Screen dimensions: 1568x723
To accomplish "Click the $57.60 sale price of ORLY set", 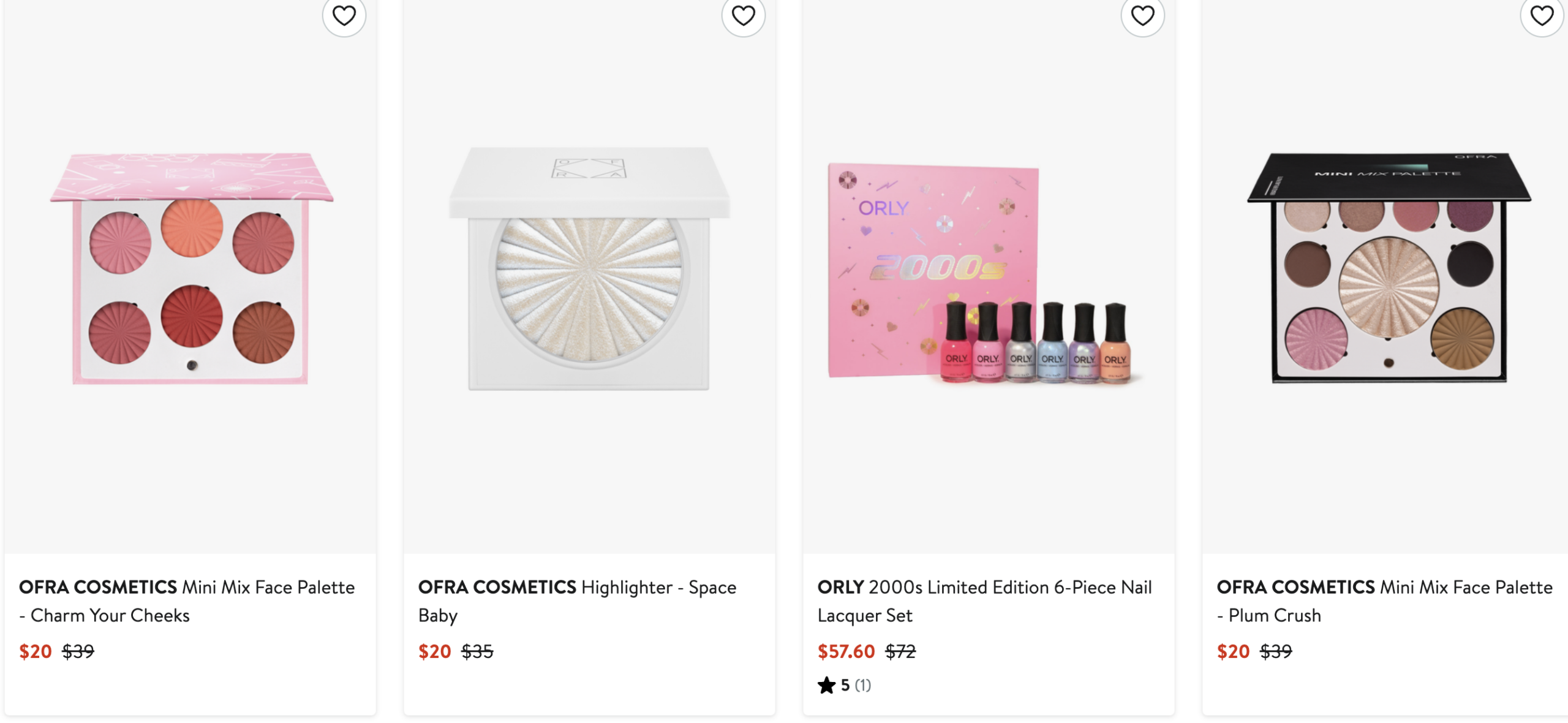I will 846,651.
